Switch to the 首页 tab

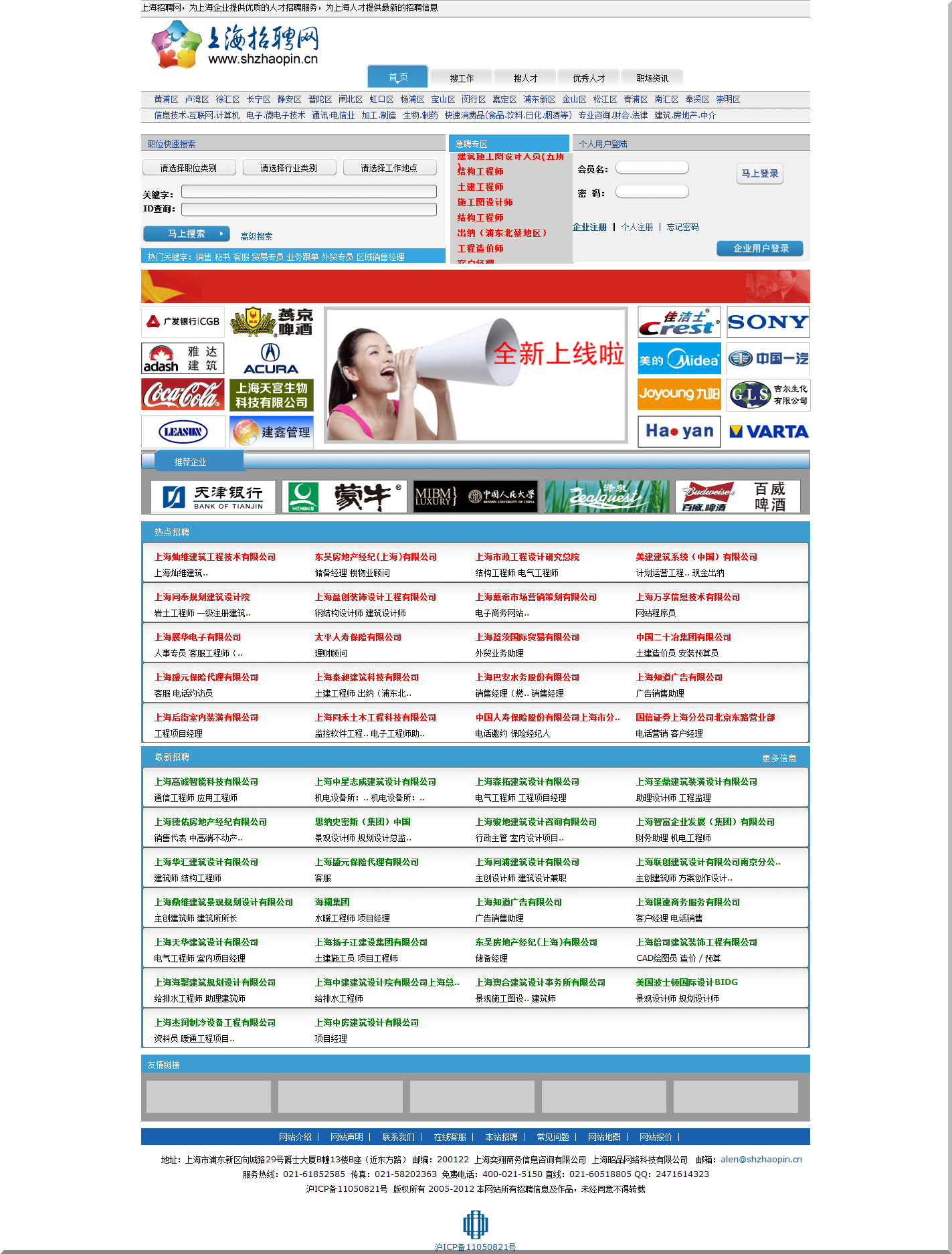tap(397, 77)
